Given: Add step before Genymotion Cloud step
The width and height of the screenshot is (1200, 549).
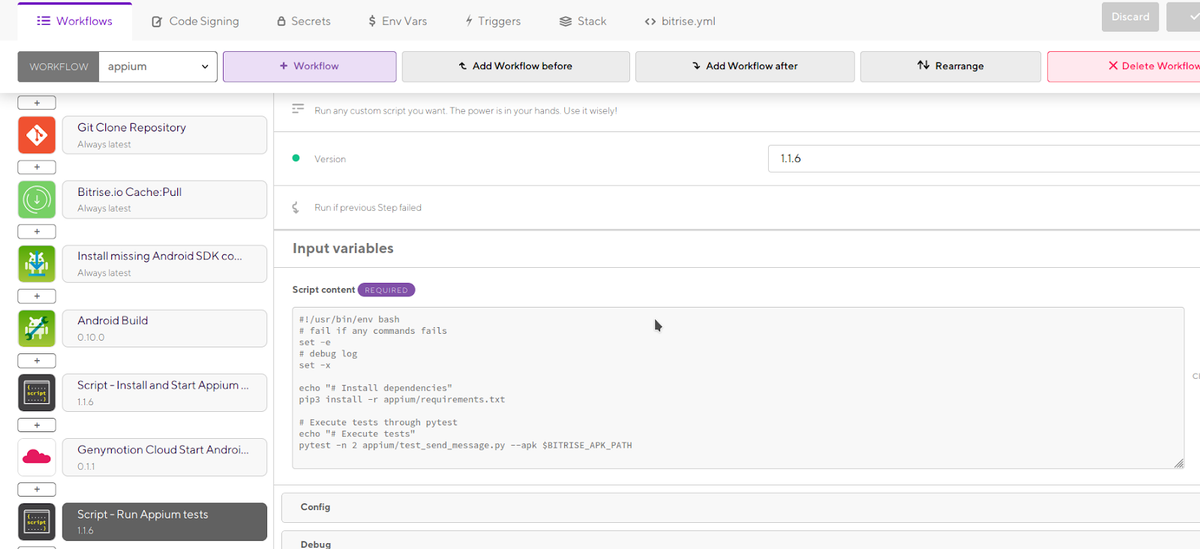Looking at the screenshot, I should (36, 425).
